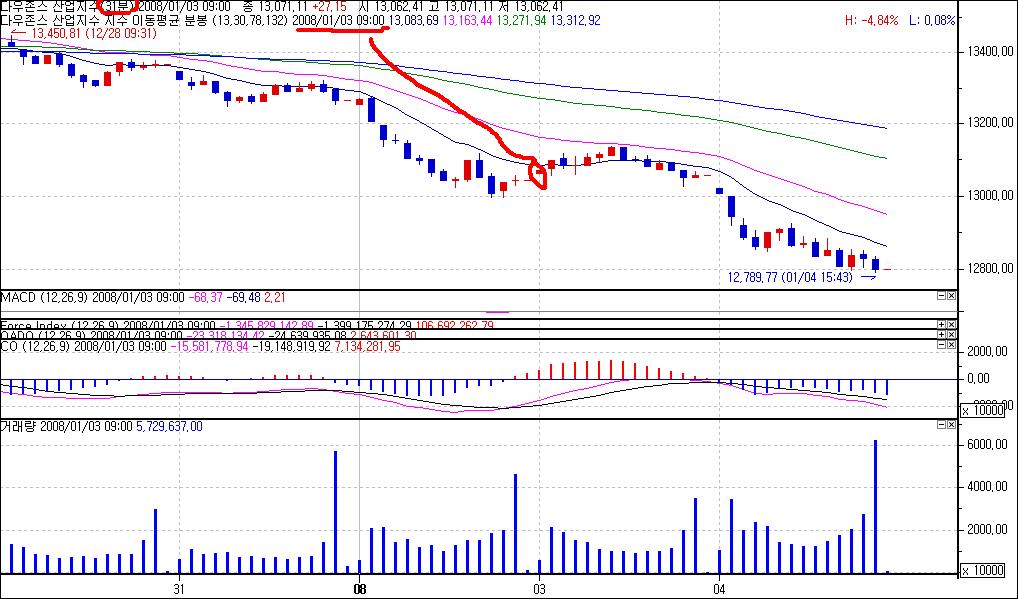
Task: Collapse the 거래량 volume panel
Action: tap(941, 425)
